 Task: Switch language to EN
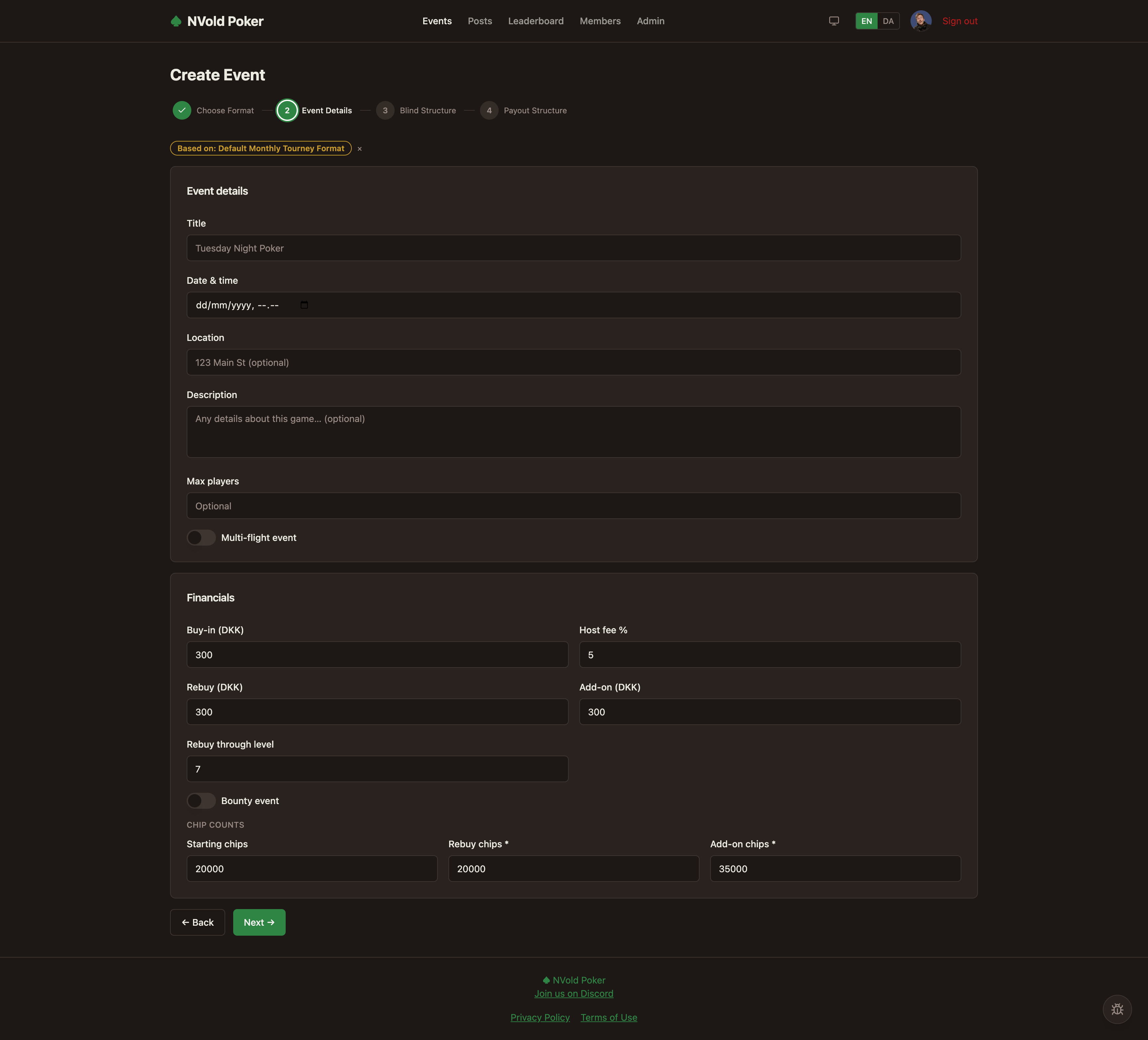pyautogui.click(x=866, y=21)
